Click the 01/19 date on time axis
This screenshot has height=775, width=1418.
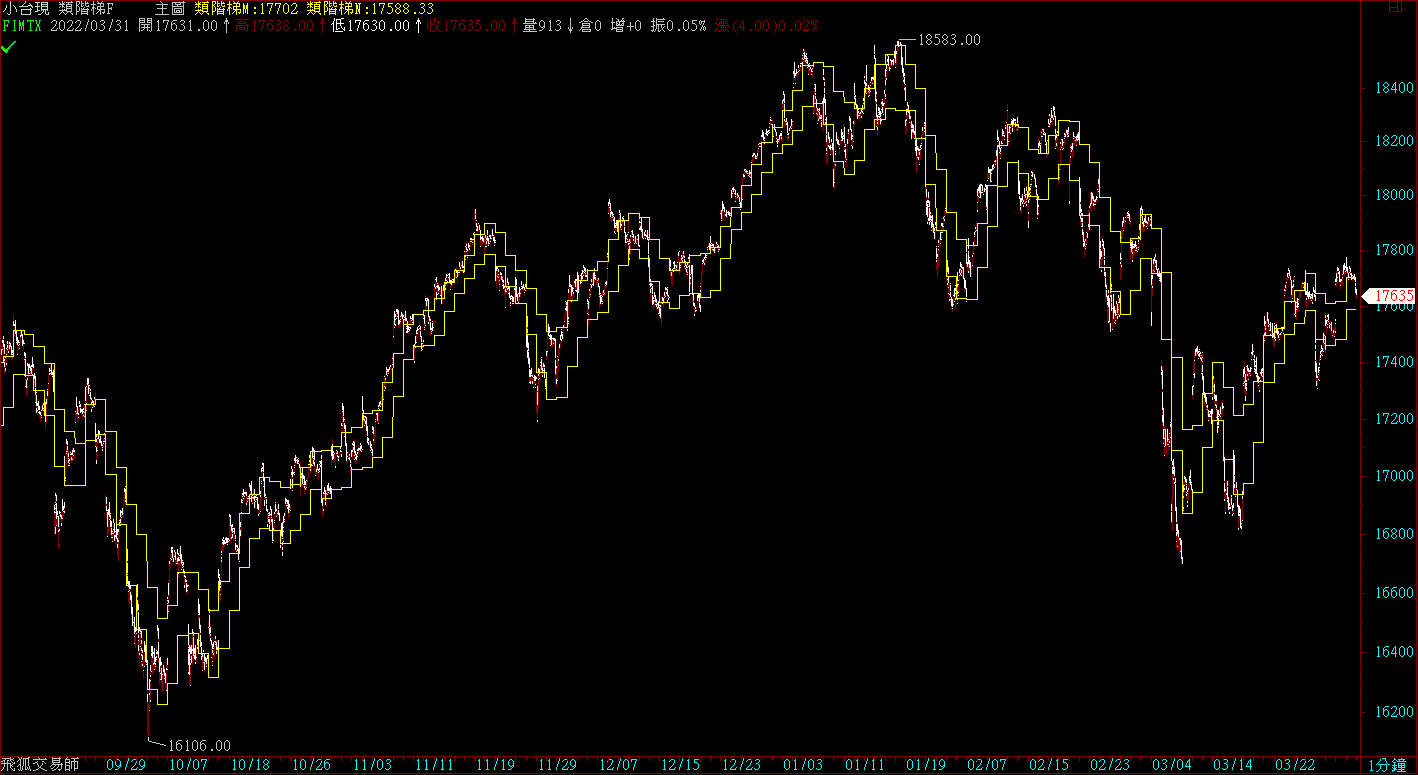[x=926, y=765]
